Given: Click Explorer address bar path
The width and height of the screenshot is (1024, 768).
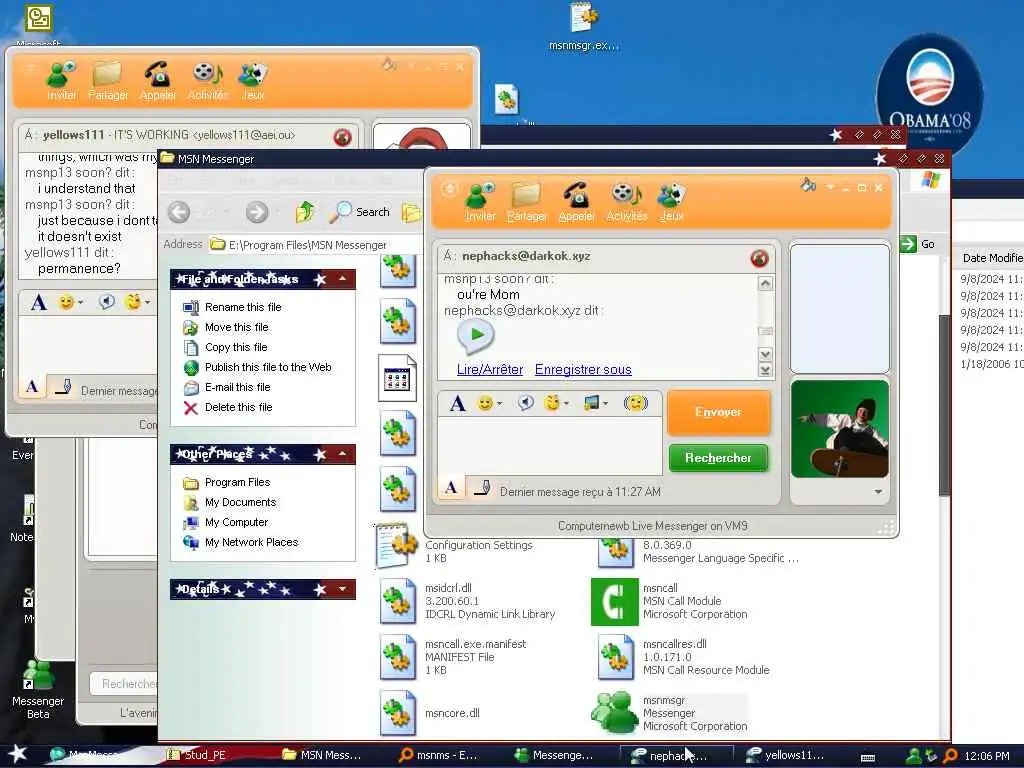Looking at the screenshot, I should click(x=308, y=245).
